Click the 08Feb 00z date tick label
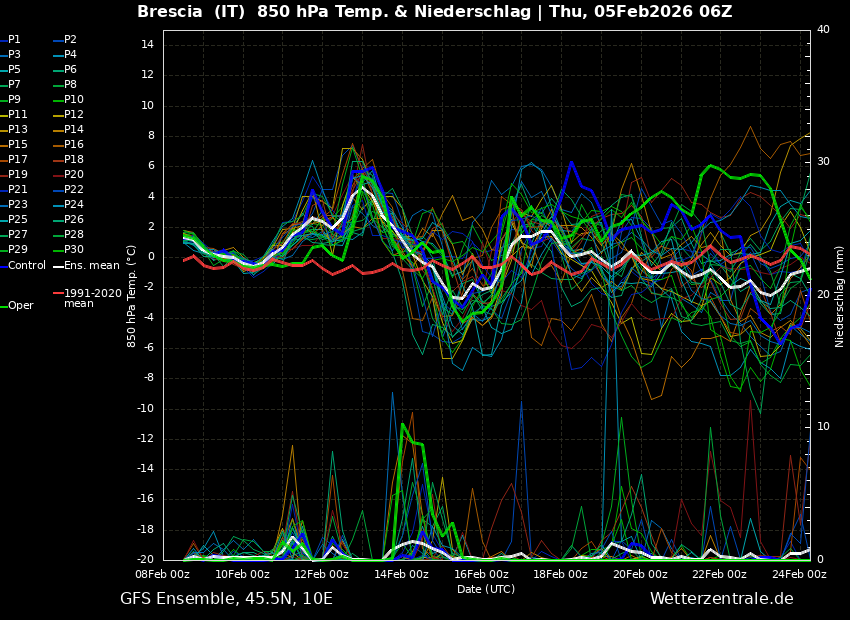This screenshot has height=620, width=850. pyautogui.click(x=163, y=575)
